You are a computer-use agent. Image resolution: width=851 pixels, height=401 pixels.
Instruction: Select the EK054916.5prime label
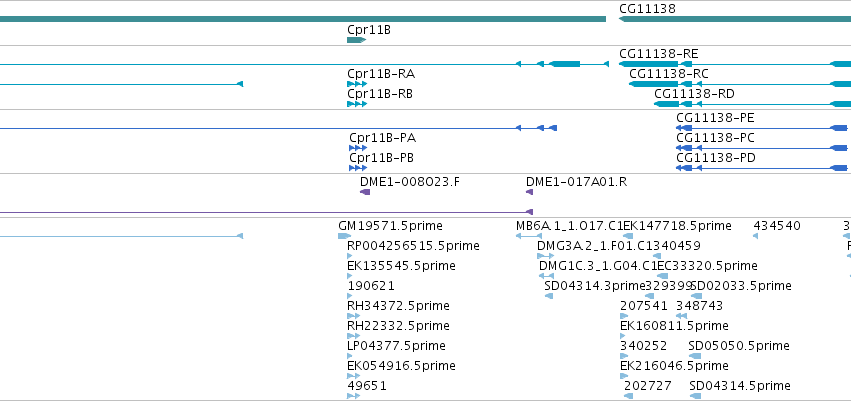coord(401,366)
